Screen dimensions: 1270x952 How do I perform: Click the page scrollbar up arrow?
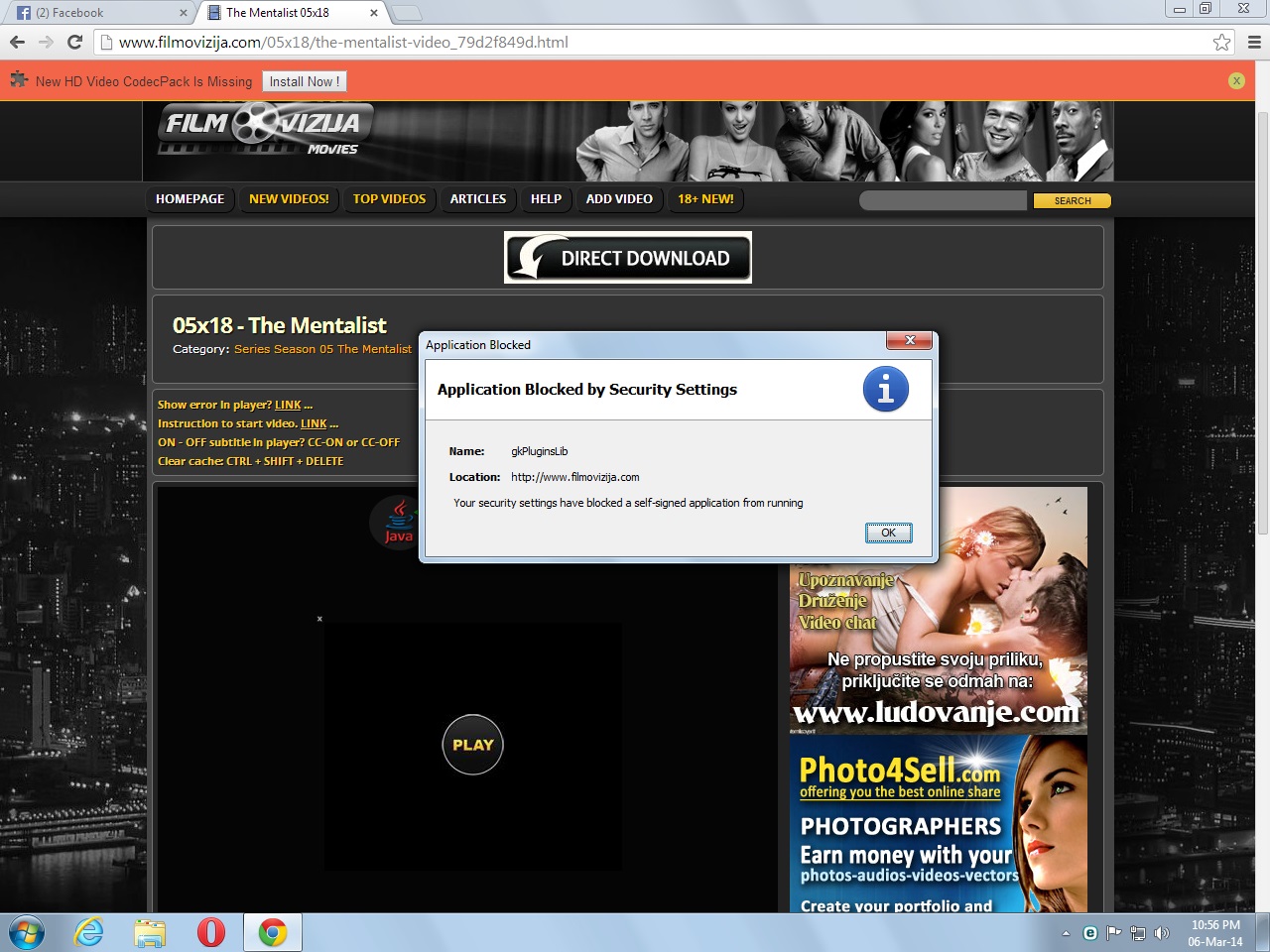click(x=1262, y=108)
